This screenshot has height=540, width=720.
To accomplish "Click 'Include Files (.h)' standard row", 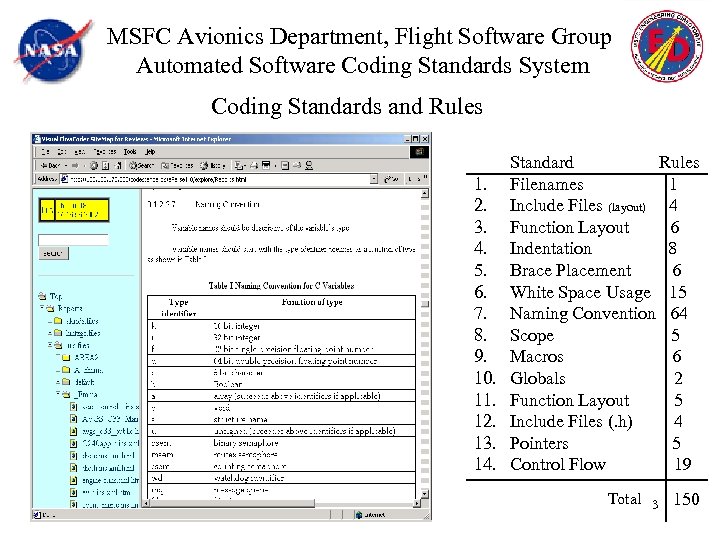I will coord(571,422).
